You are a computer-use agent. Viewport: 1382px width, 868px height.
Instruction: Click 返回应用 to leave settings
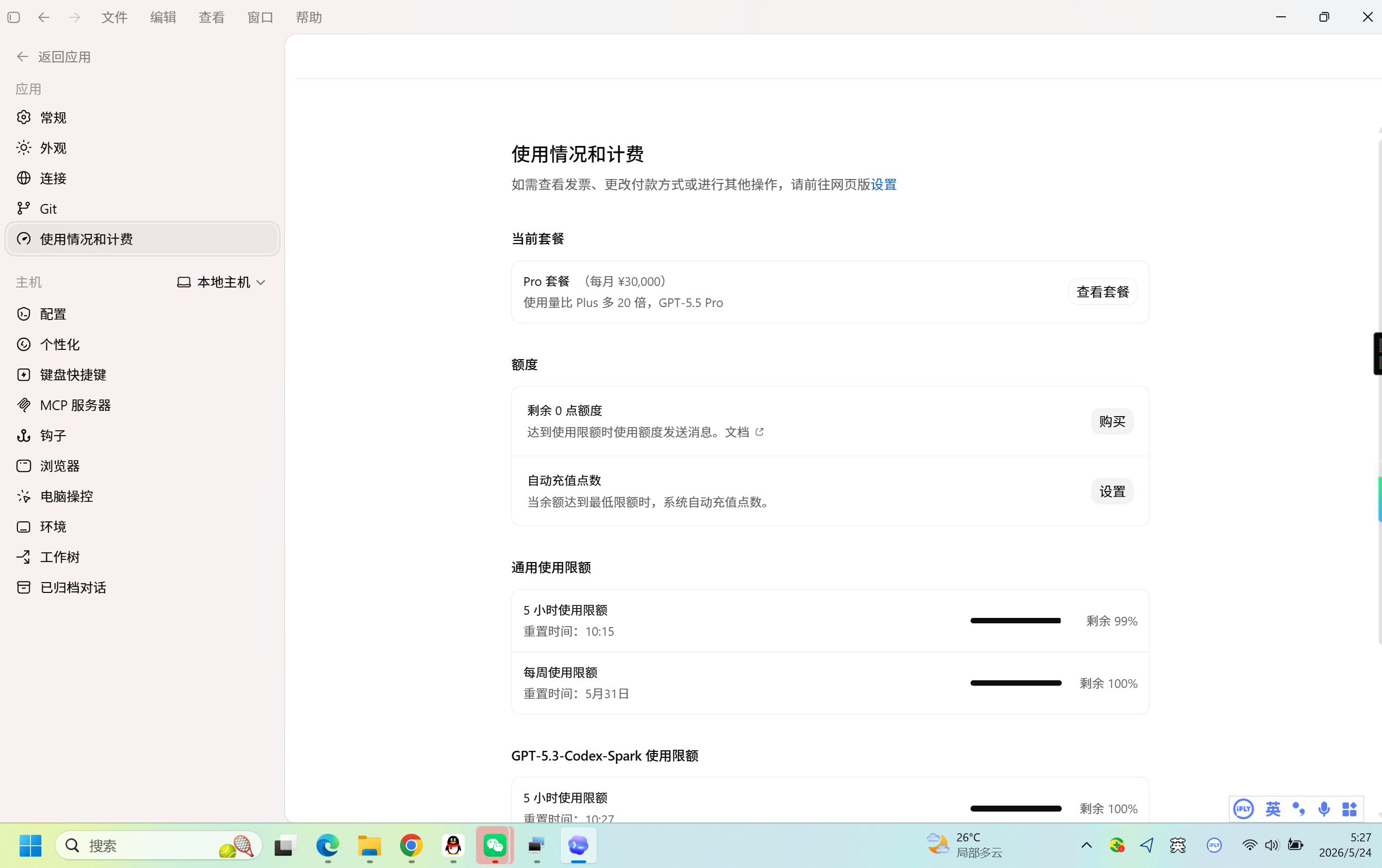click(x=53, y=57)
